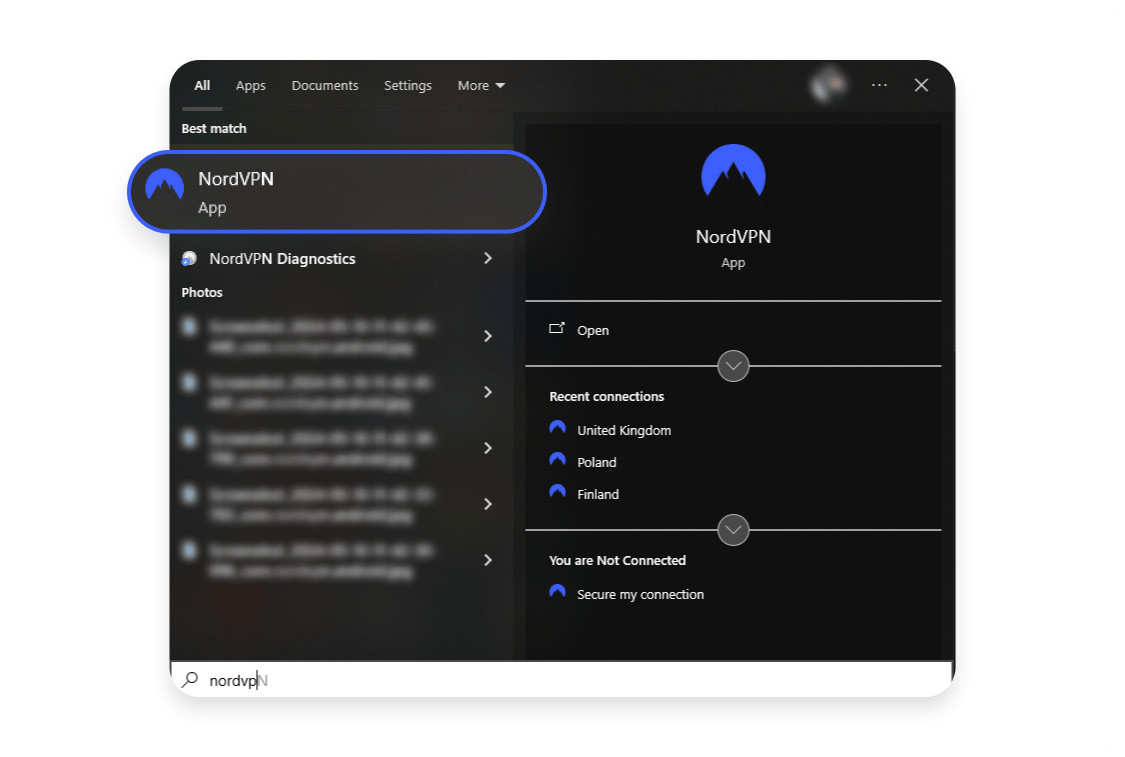Open the user account avatar
The height and width of the screenshot is (757, 1125).
(x=828, y=85)
